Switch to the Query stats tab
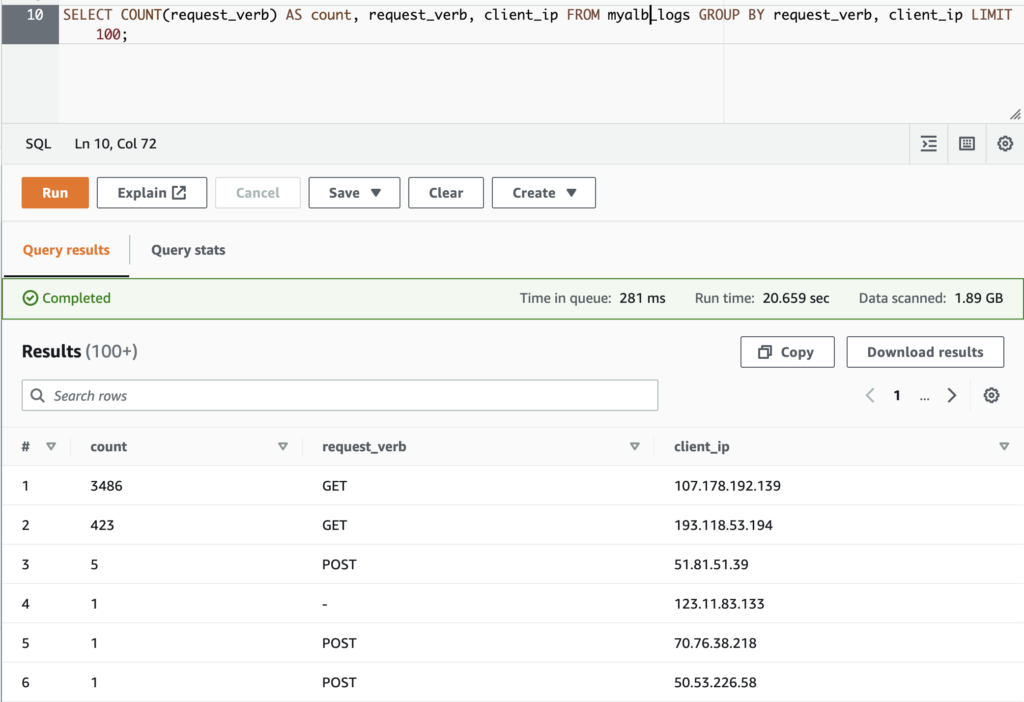Image resolution: width=1024 pixels, height=702 pixels. [187, 250]
